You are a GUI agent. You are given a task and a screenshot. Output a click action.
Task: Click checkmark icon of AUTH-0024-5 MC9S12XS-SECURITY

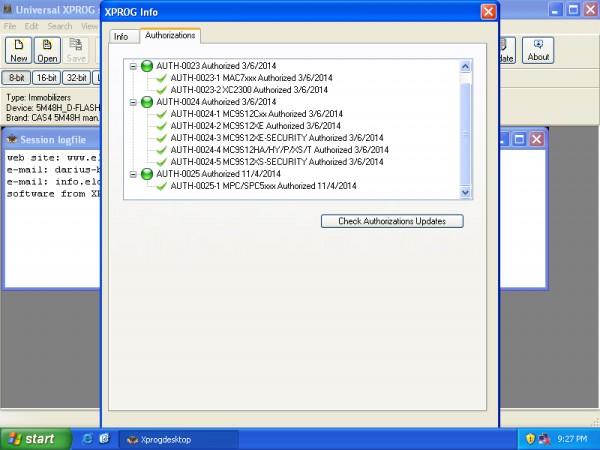[161, 162]
